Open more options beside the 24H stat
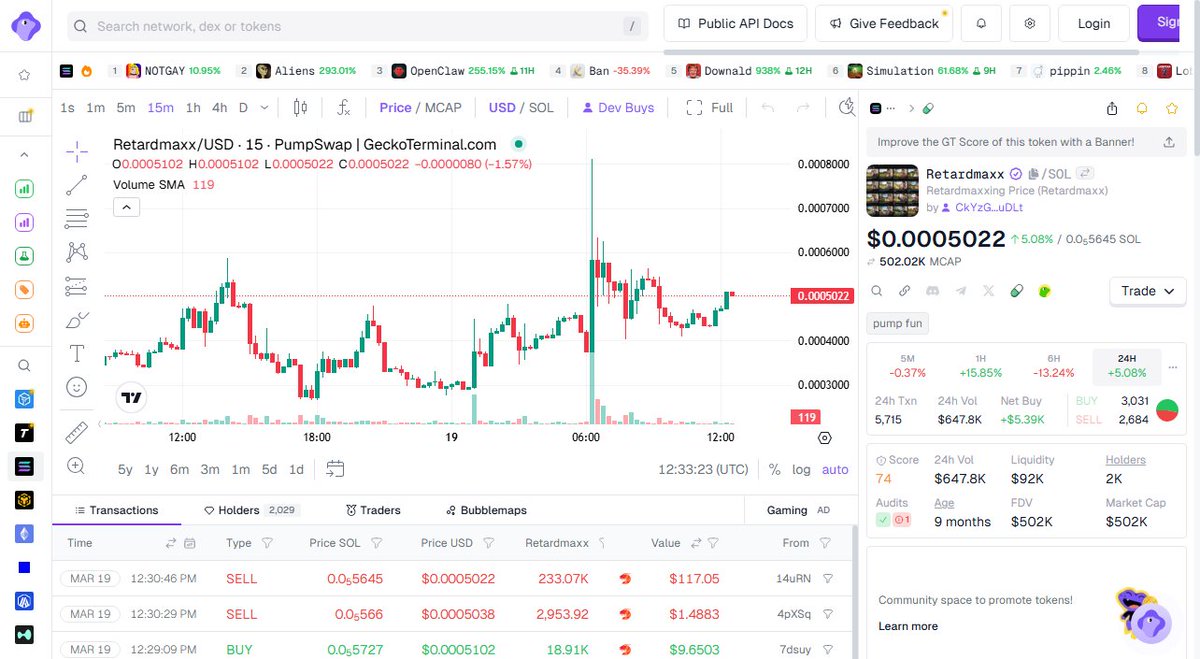 click(1173, 366)
